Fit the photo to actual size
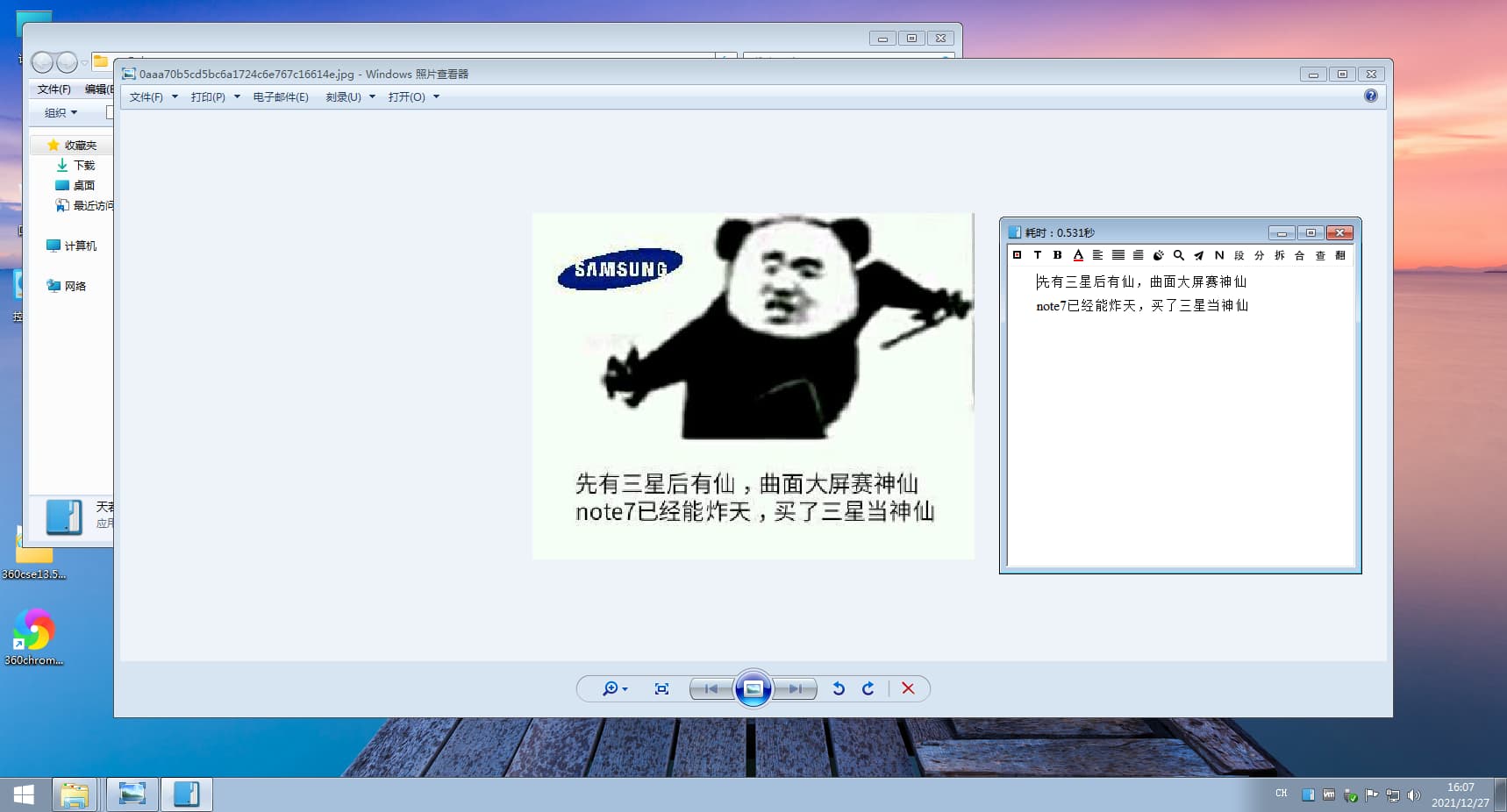Viewport: 1507px width, 812px height. pos(661,689)
